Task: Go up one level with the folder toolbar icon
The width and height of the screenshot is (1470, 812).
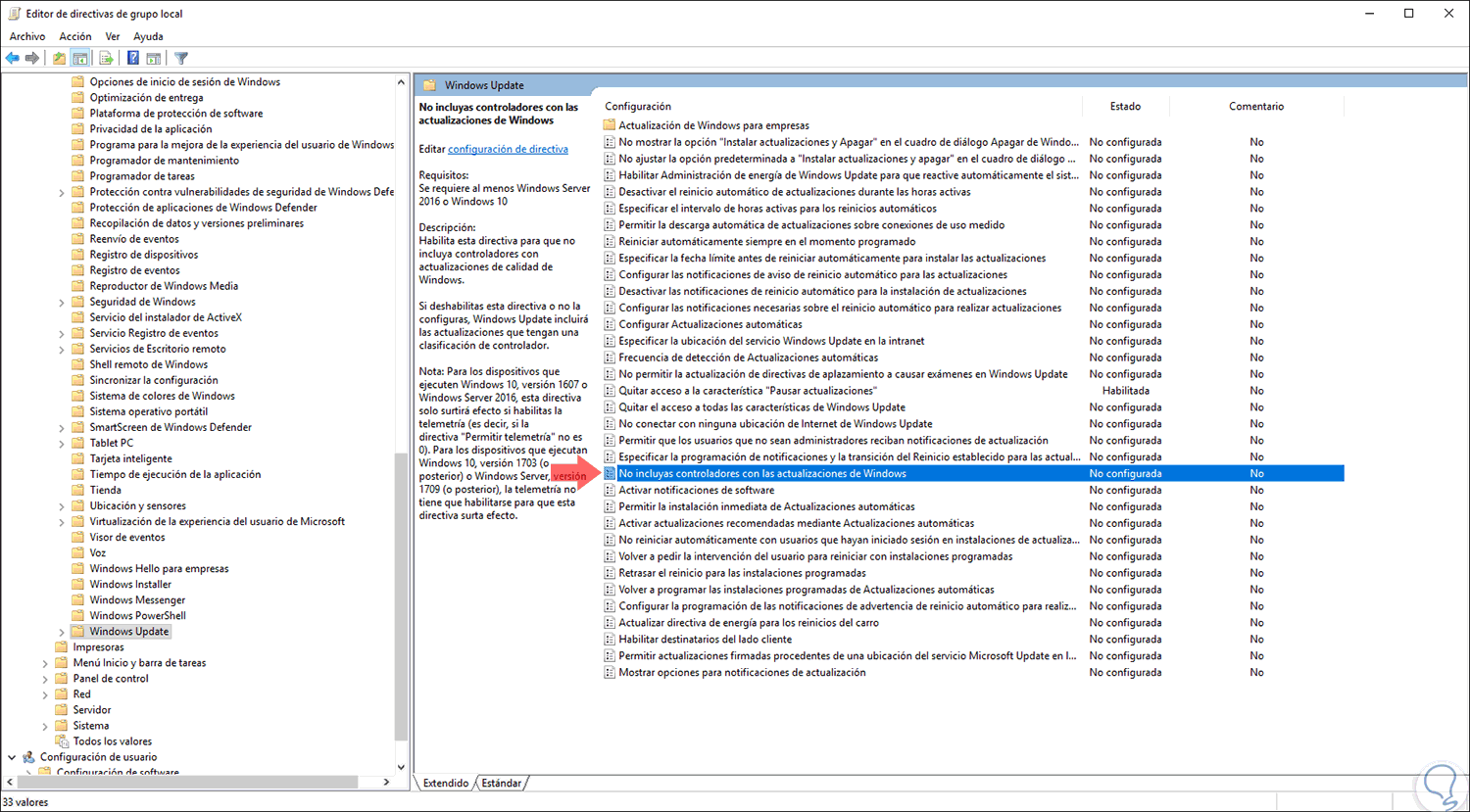Action: pyautogui.click(x=60, y=59)
